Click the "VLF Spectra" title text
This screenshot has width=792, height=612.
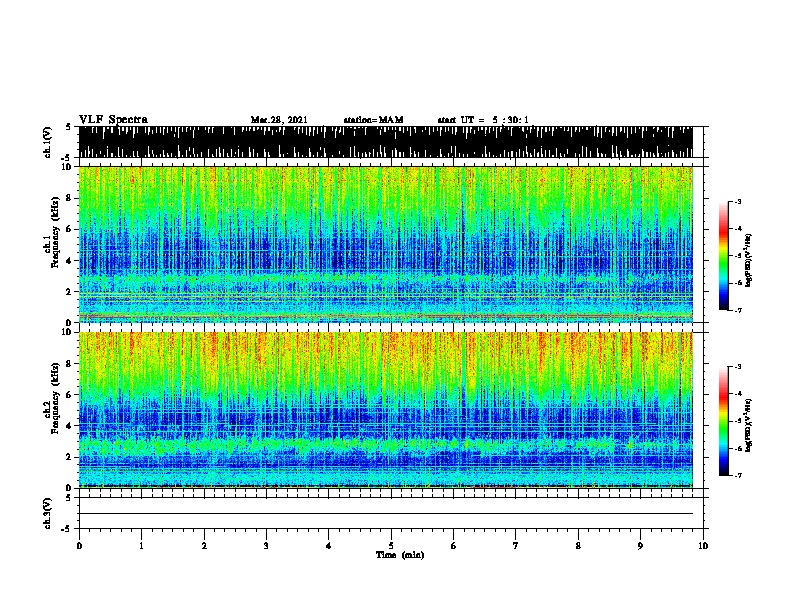tap(113, 120)
